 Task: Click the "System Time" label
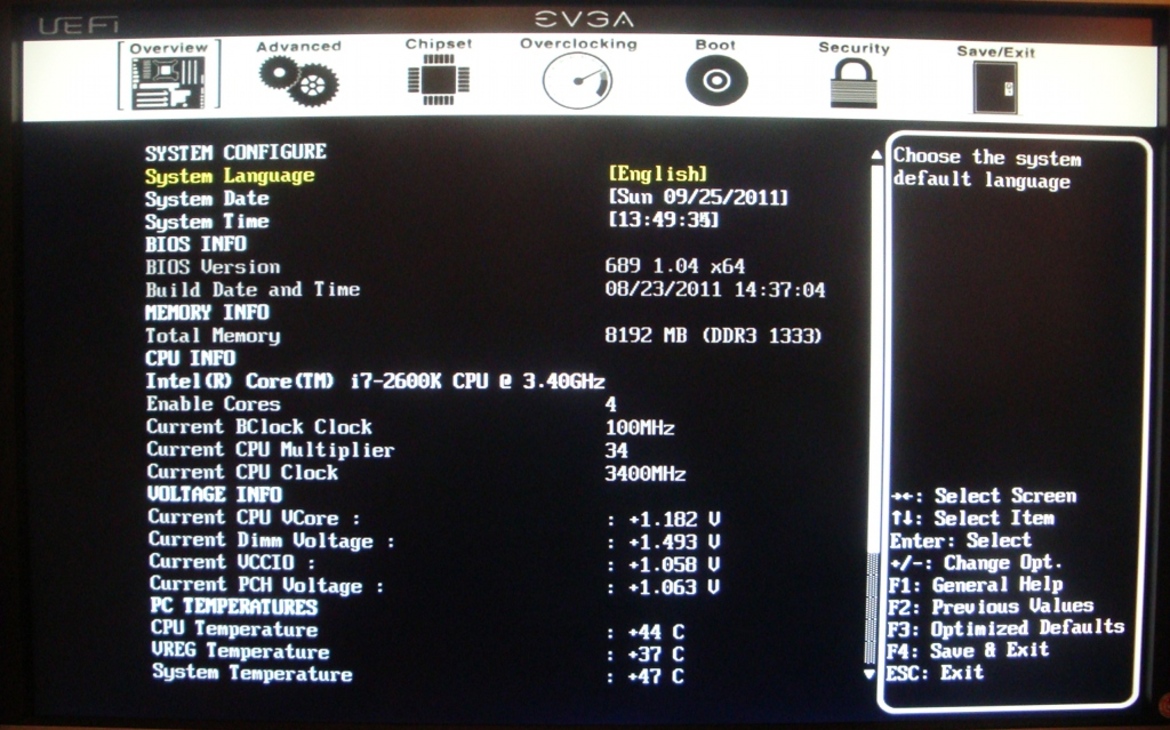tap(207, 222)
